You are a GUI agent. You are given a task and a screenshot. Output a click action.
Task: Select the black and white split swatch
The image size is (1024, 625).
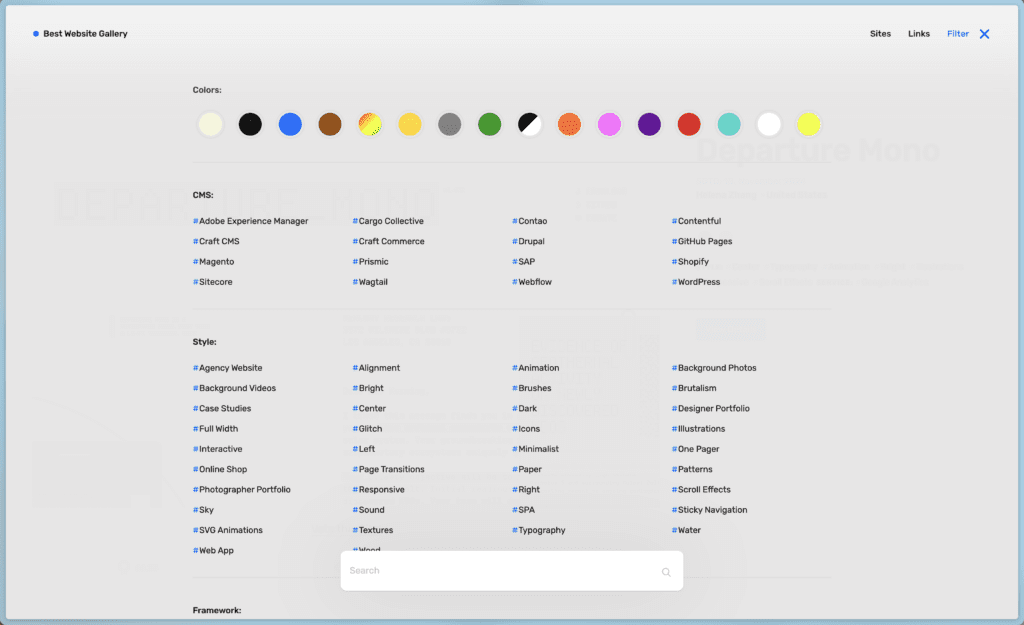[529, 125]
